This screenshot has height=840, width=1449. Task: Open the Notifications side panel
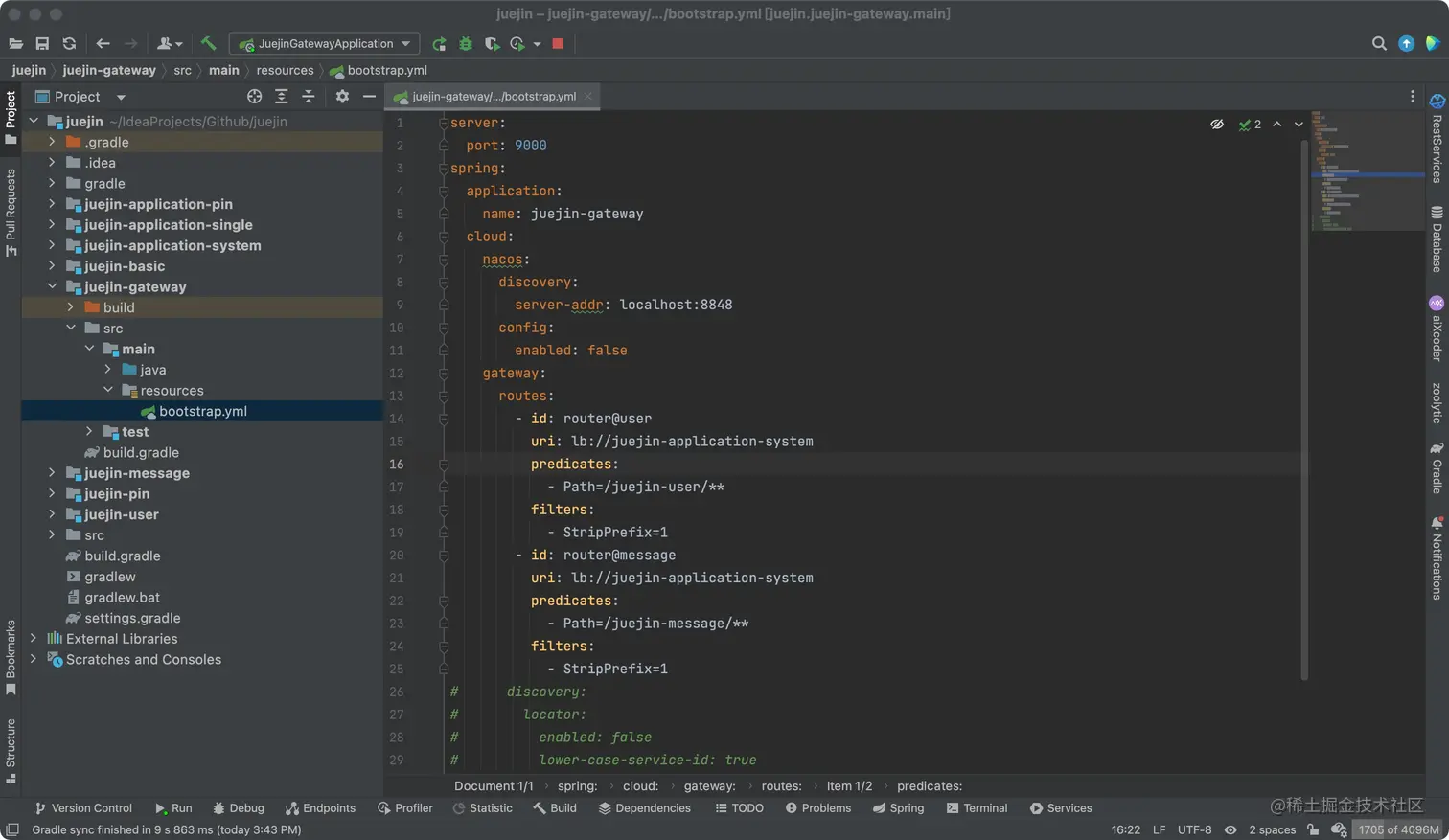1437,558
